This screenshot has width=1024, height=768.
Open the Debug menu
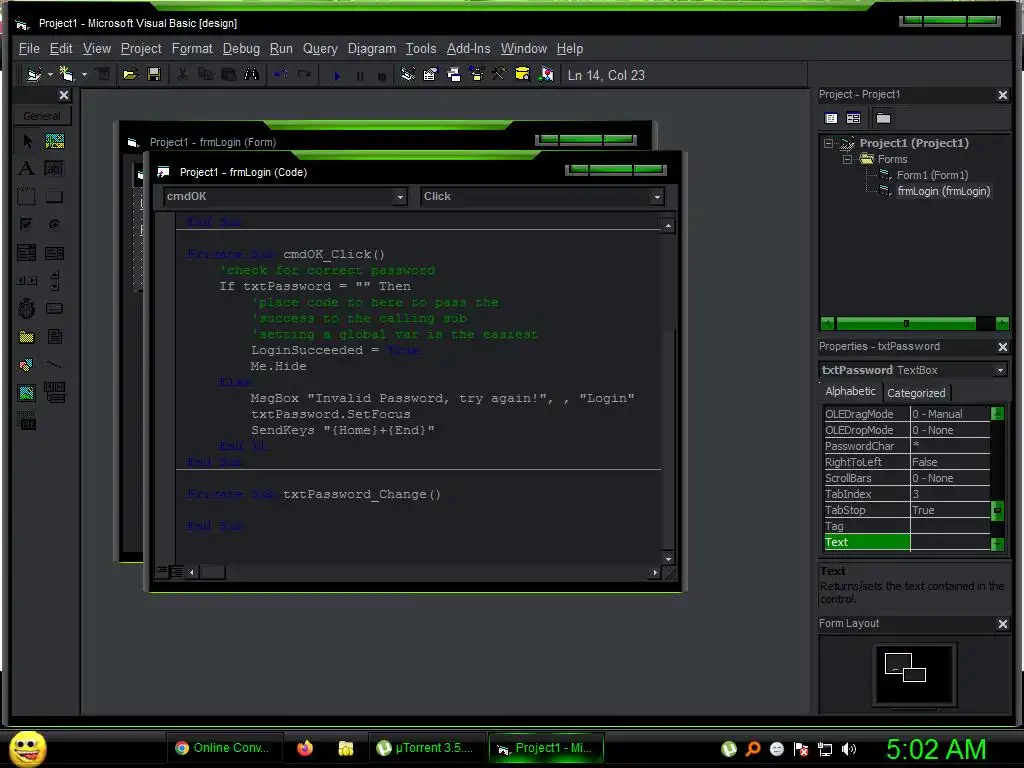(241, 48)
